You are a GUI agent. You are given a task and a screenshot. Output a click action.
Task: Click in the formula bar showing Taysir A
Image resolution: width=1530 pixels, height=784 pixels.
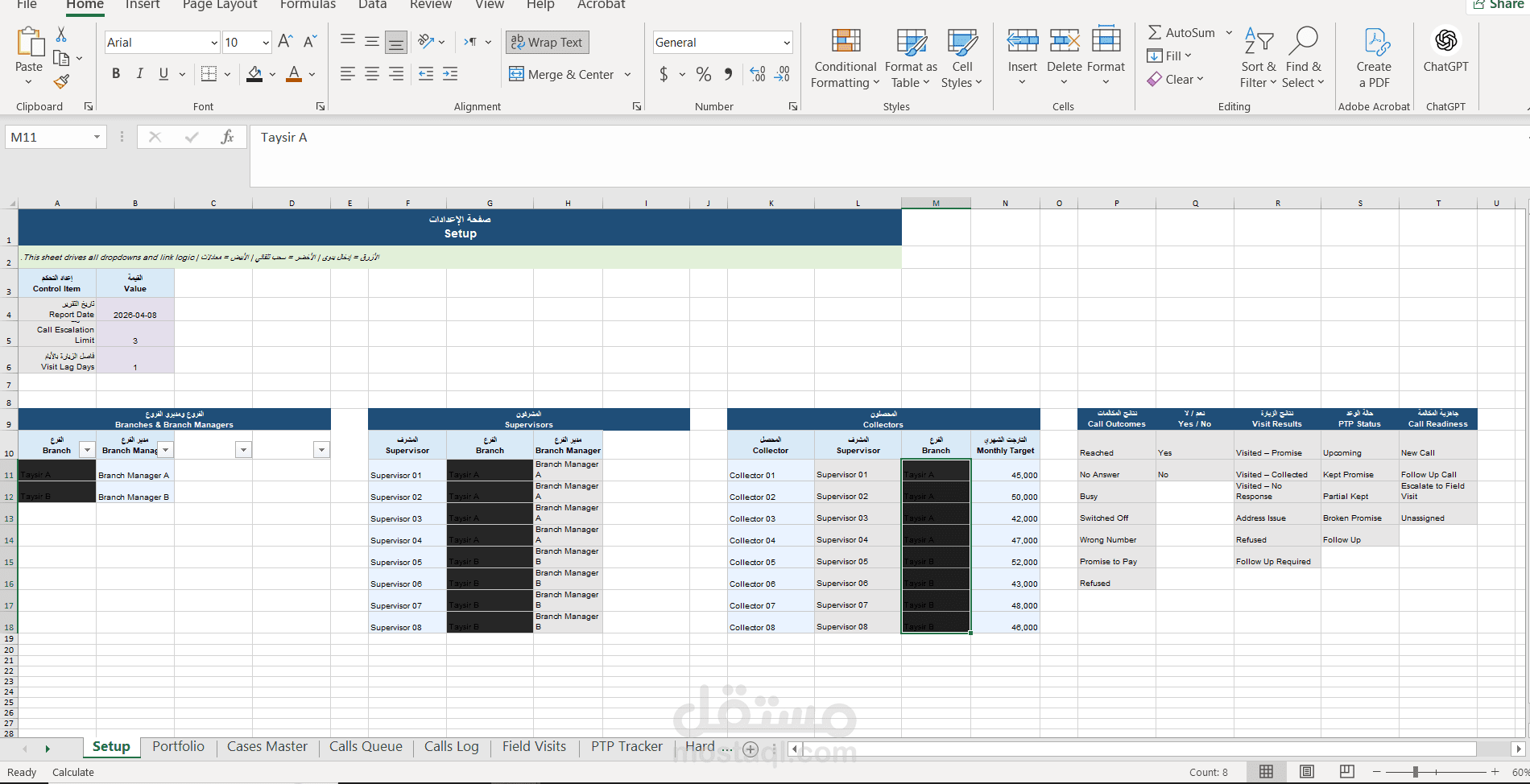tap(889, 155)
